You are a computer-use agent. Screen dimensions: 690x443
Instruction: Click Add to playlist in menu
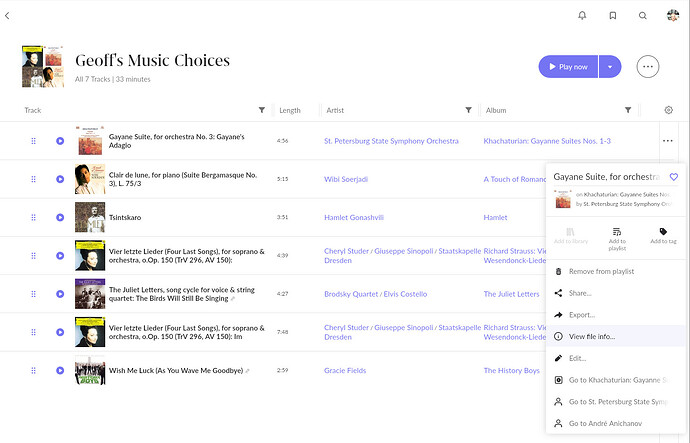point(617,236)
